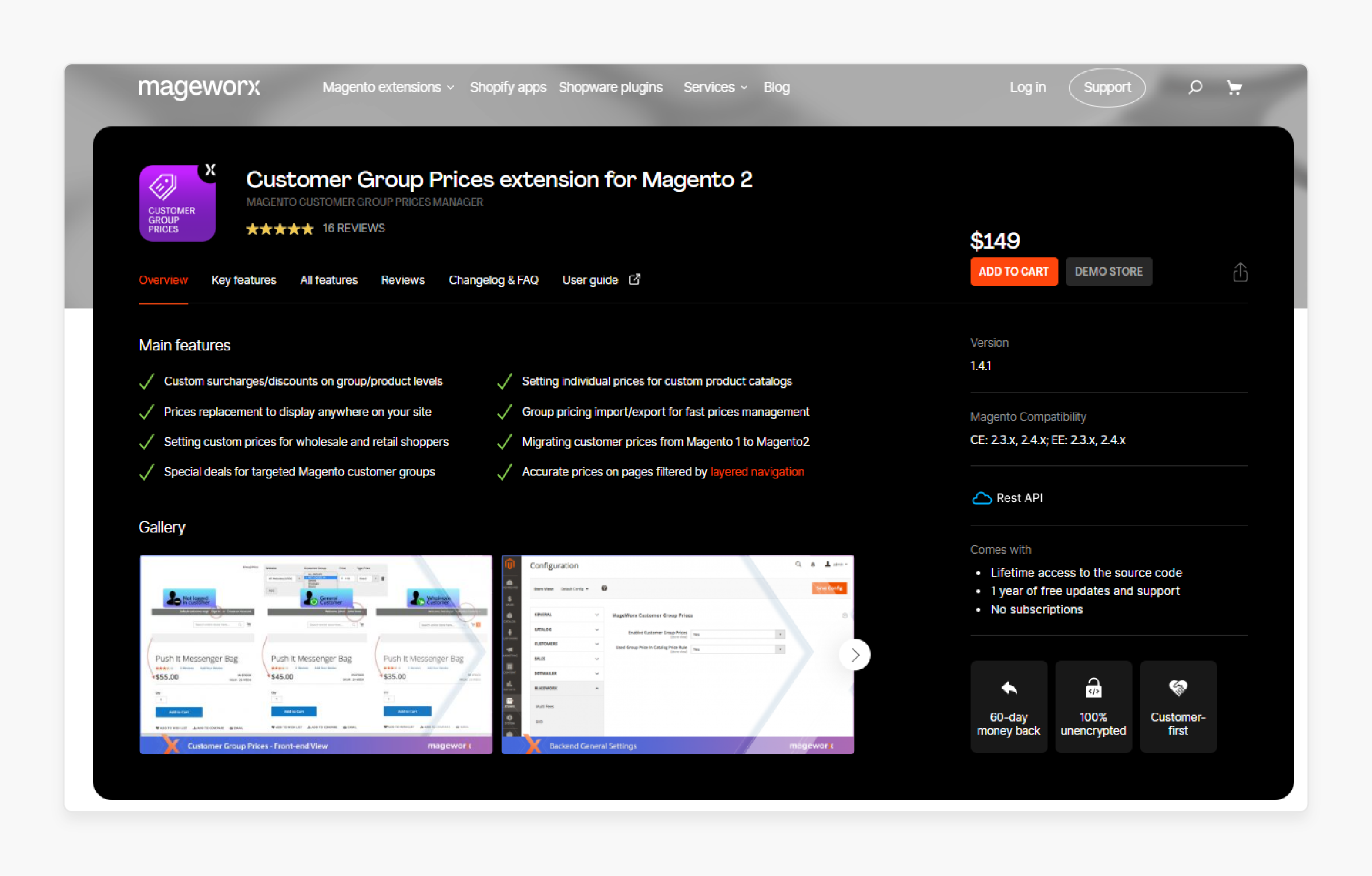Click the external link icon next to User guide
Screen dimensions: 1372x876
[635, 280]
